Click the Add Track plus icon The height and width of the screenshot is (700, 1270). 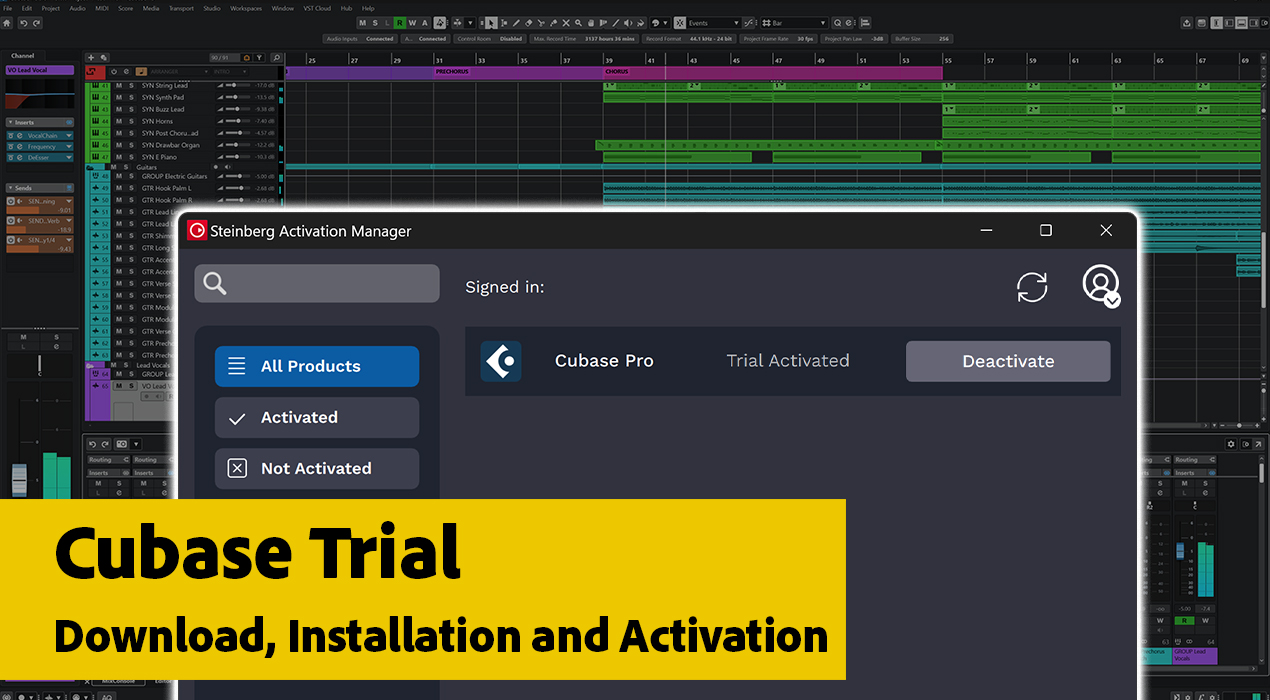pos(91,58)
